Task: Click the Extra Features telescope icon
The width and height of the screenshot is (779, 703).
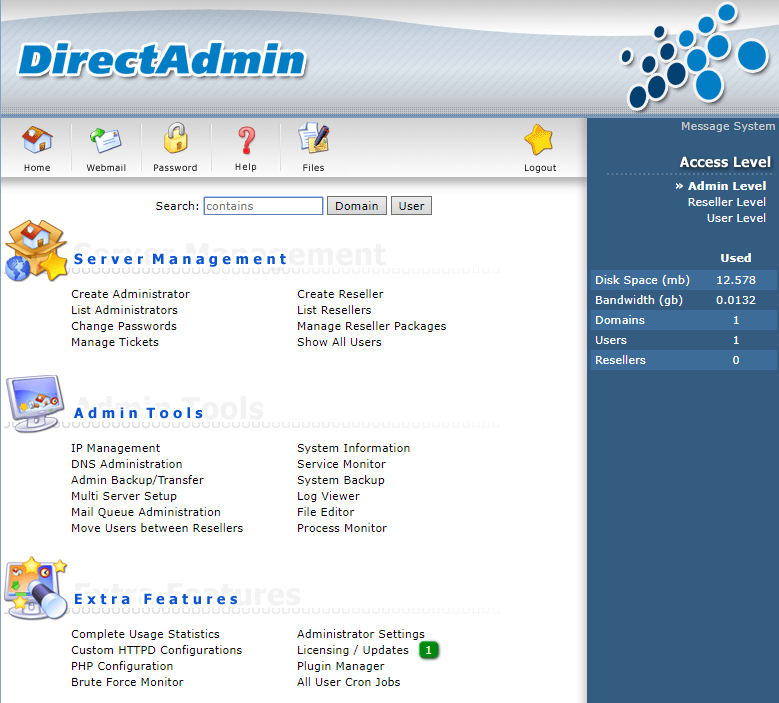Action: pyautogui.click(x=35, y=588)
